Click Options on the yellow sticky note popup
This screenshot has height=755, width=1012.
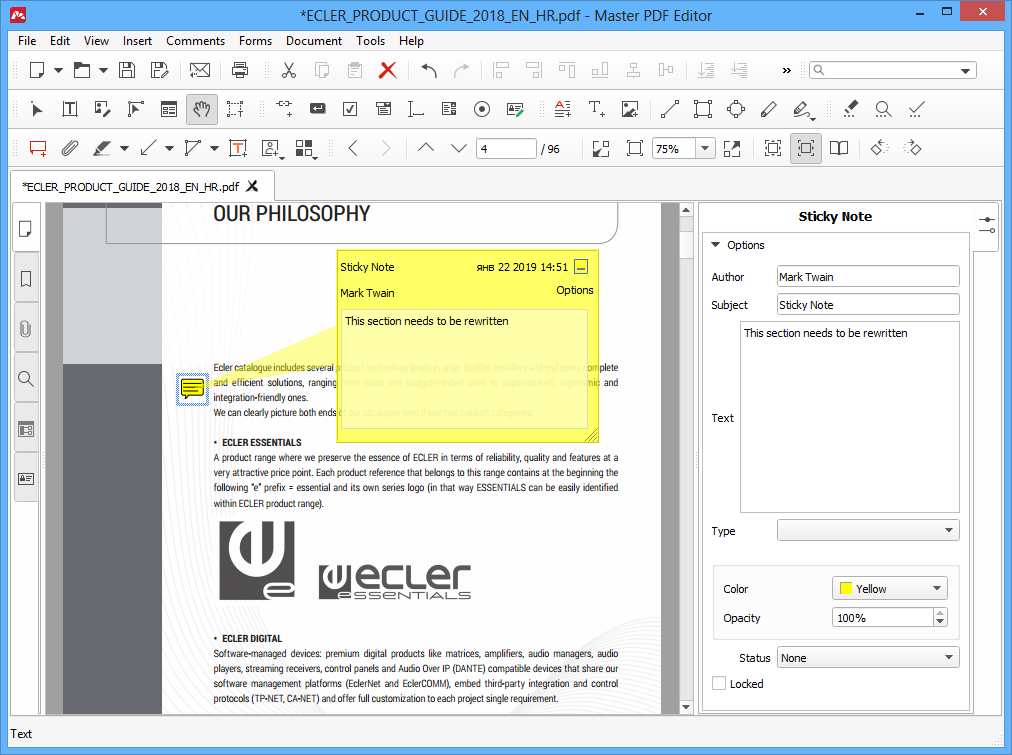[575, 289]
